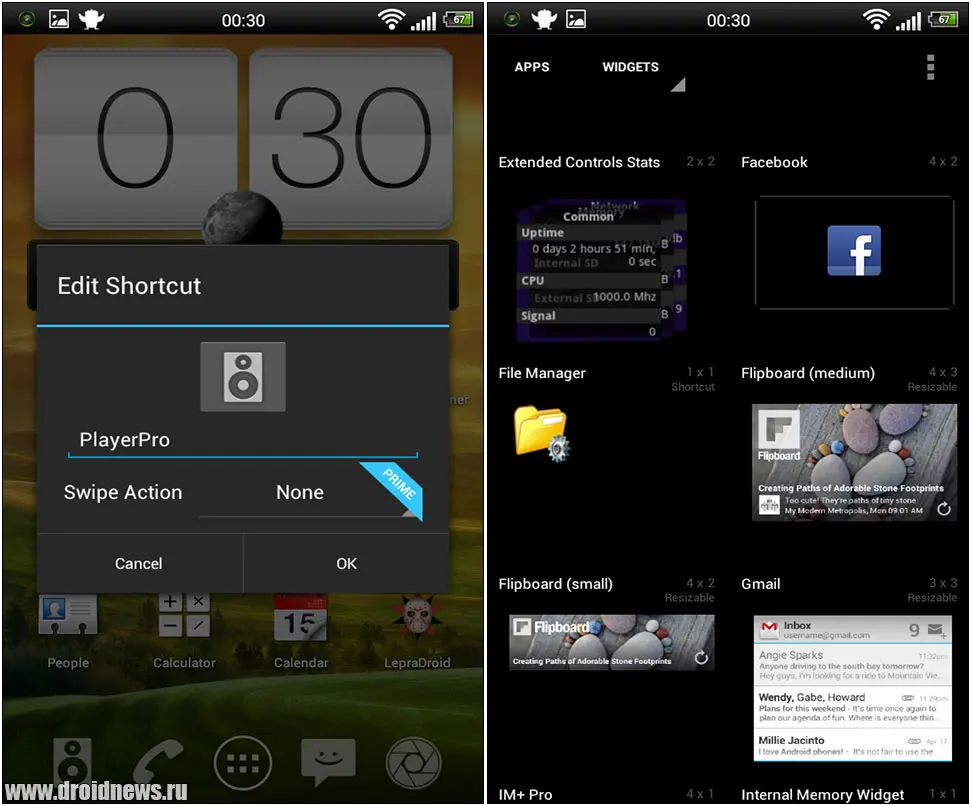Tap battery indicator in left status bar

(x=459, y=19)
